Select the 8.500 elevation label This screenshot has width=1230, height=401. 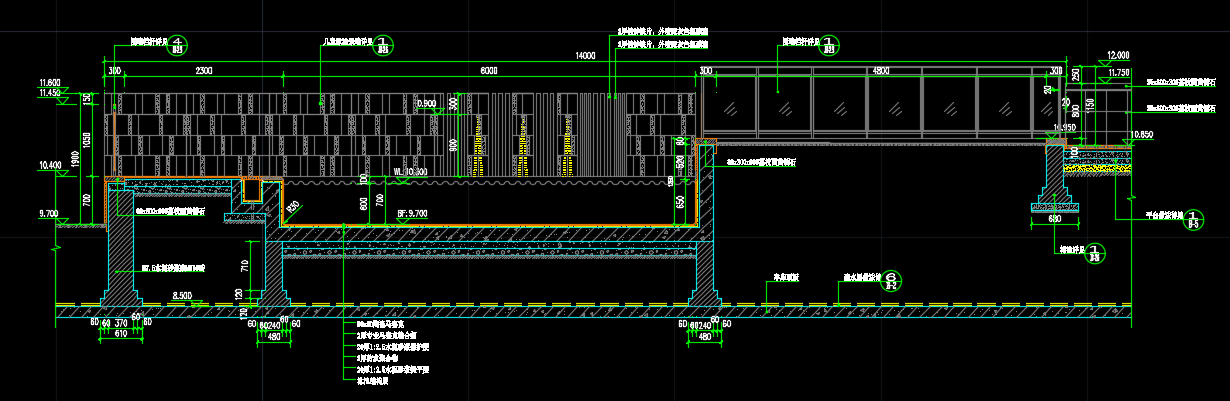pyautogui.click(x=182, y=295)
